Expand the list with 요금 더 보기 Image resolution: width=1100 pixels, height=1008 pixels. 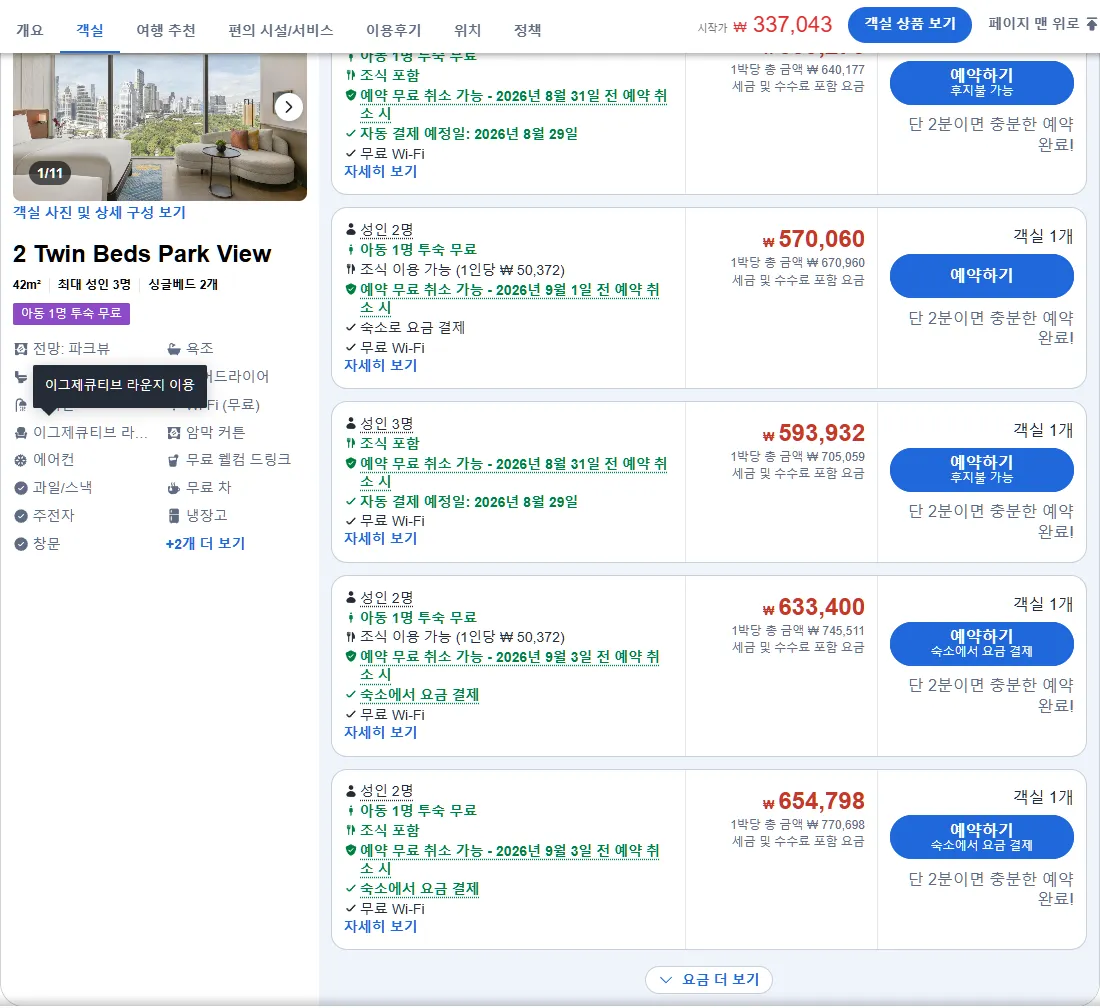pos(709,980)
